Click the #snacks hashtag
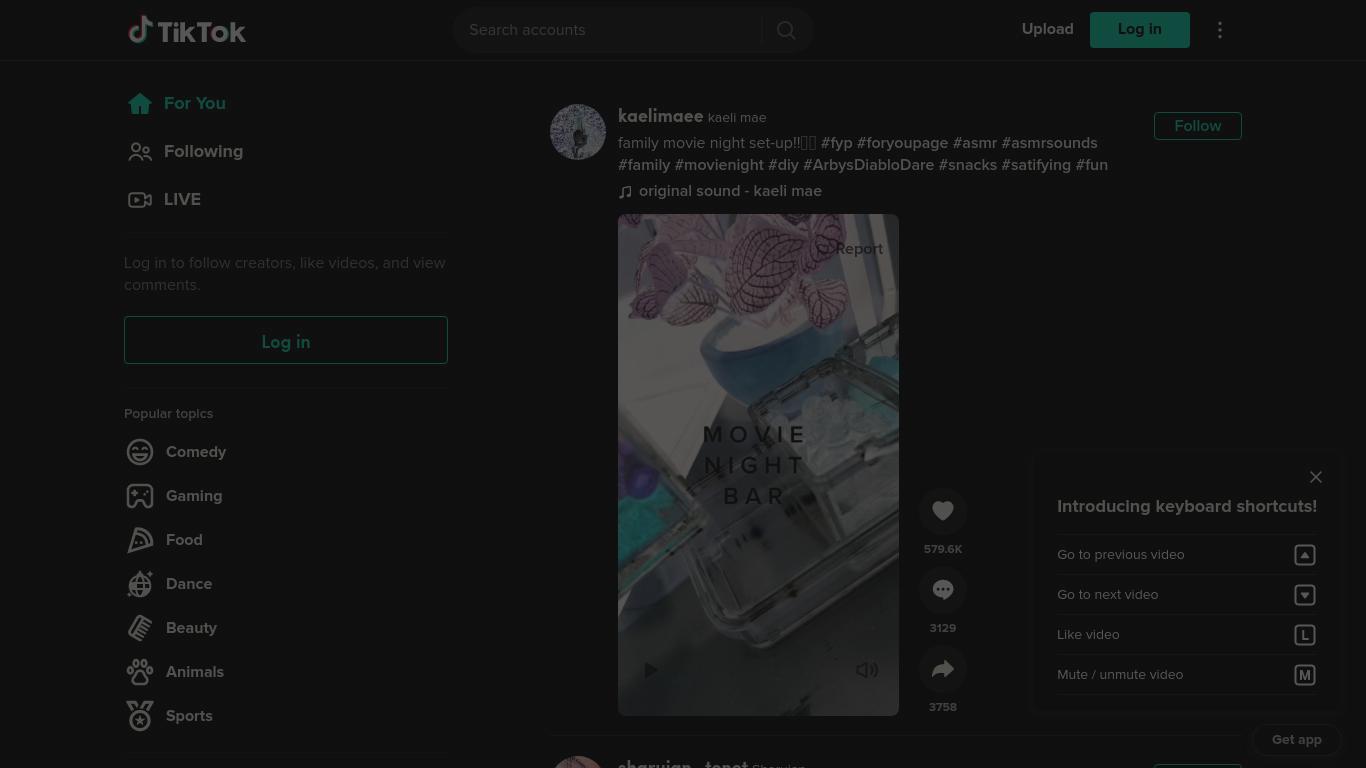This screenshot has height=768, width=1366. [967, 165]
